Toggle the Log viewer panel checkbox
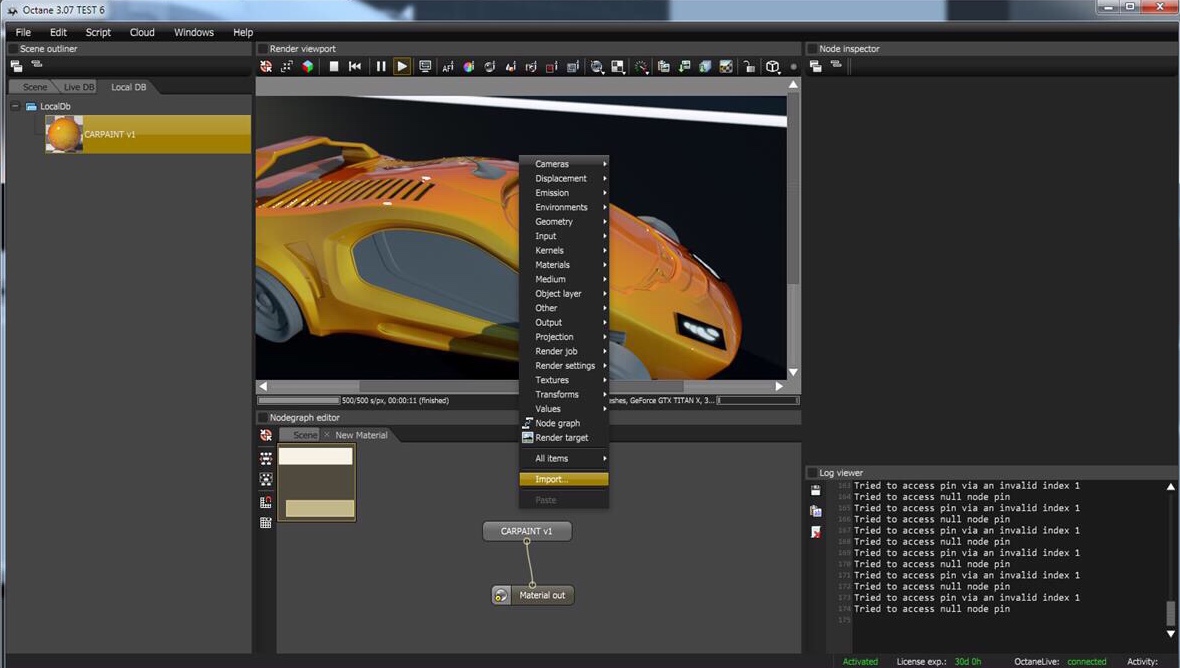 (812, 473)
